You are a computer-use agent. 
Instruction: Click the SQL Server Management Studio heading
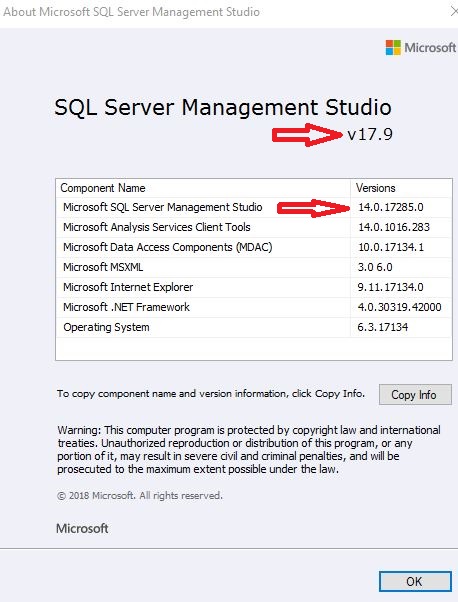tap(223, 107)
